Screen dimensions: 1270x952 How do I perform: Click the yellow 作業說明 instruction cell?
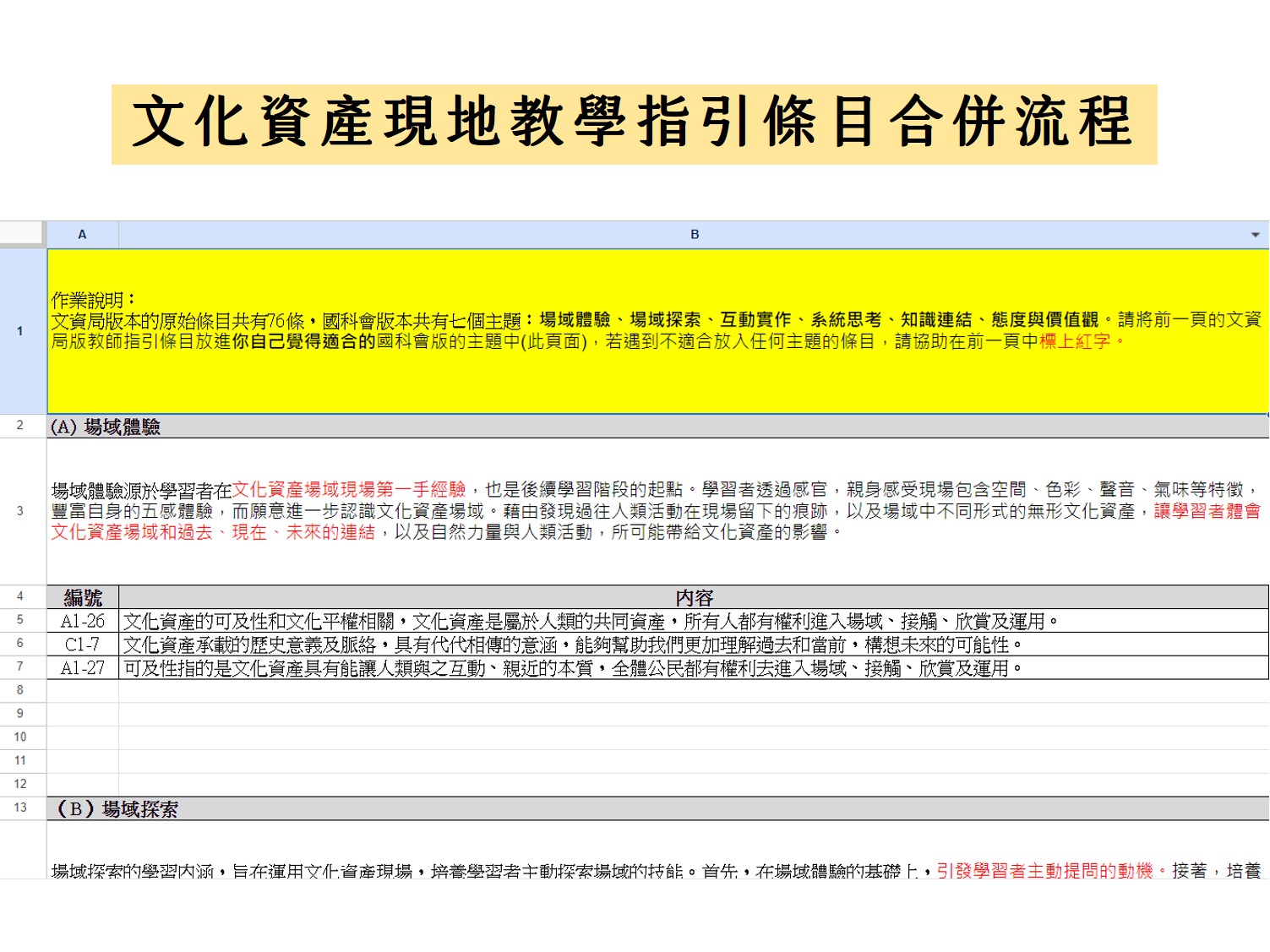point(657,331)
